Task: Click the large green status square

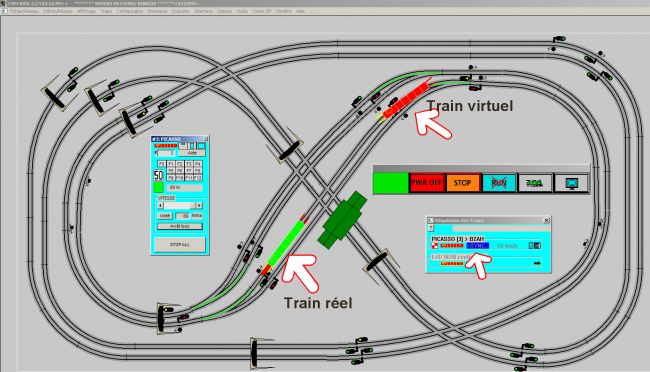Action: tap(390, 183)
